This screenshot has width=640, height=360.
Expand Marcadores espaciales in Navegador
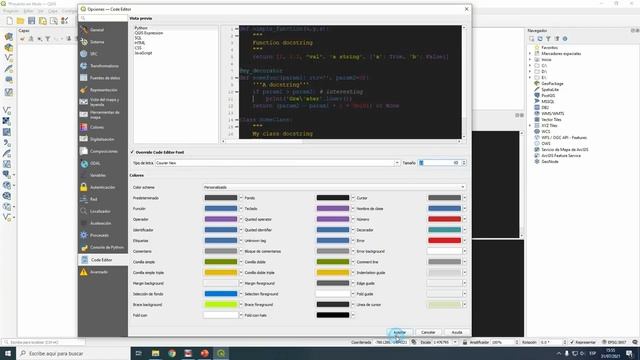click(531, 53)
